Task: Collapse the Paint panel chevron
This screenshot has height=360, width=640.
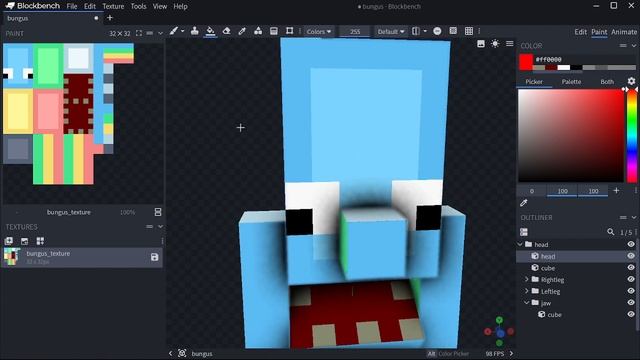Action: 160,33
